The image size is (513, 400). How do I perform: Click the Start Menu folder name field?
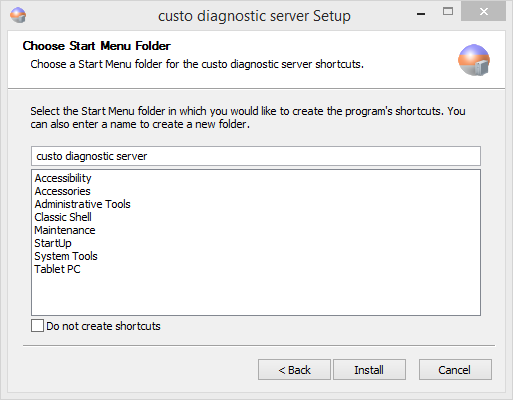256,156
